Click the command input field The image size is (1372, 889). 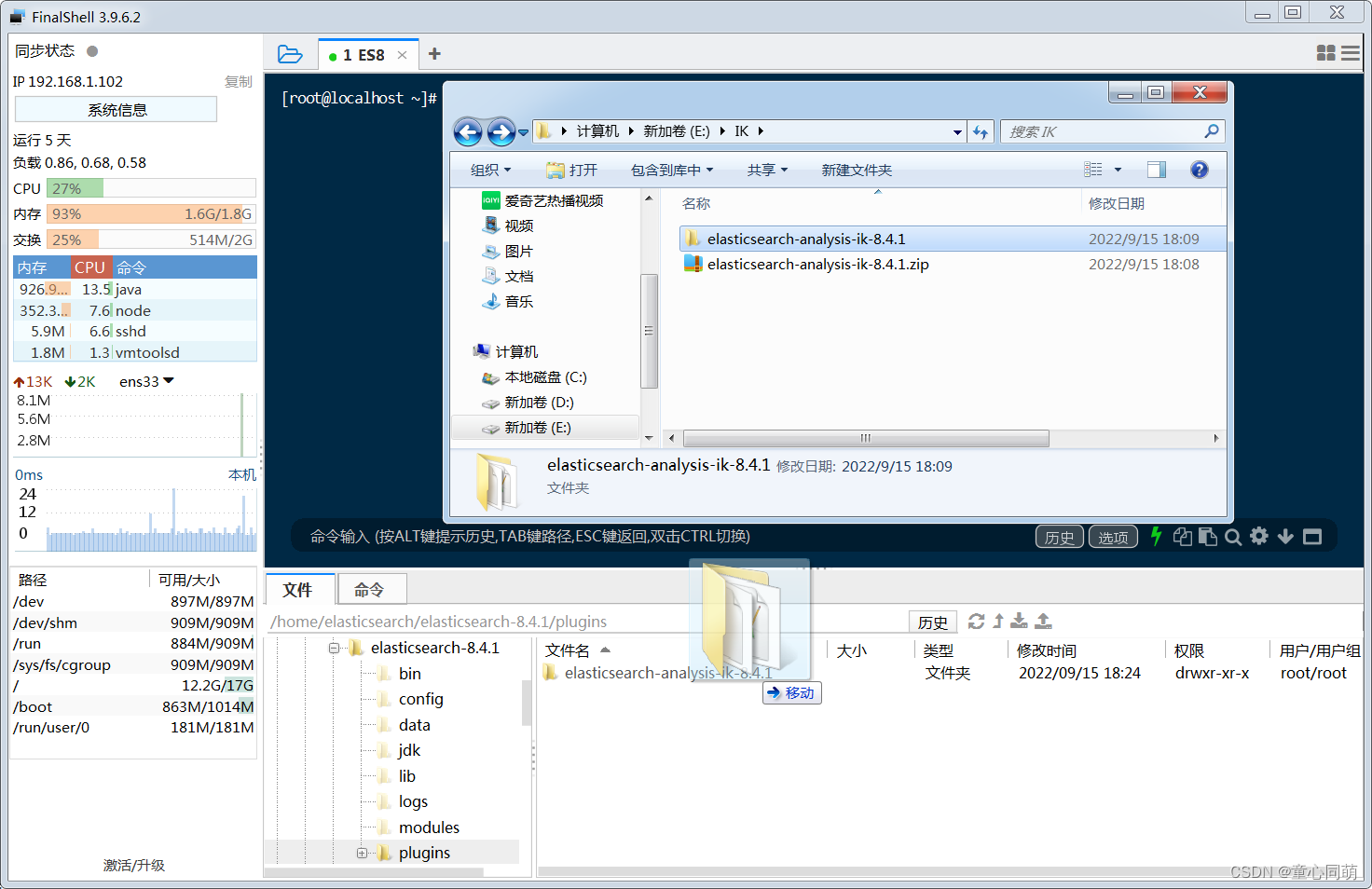point(662,536)
